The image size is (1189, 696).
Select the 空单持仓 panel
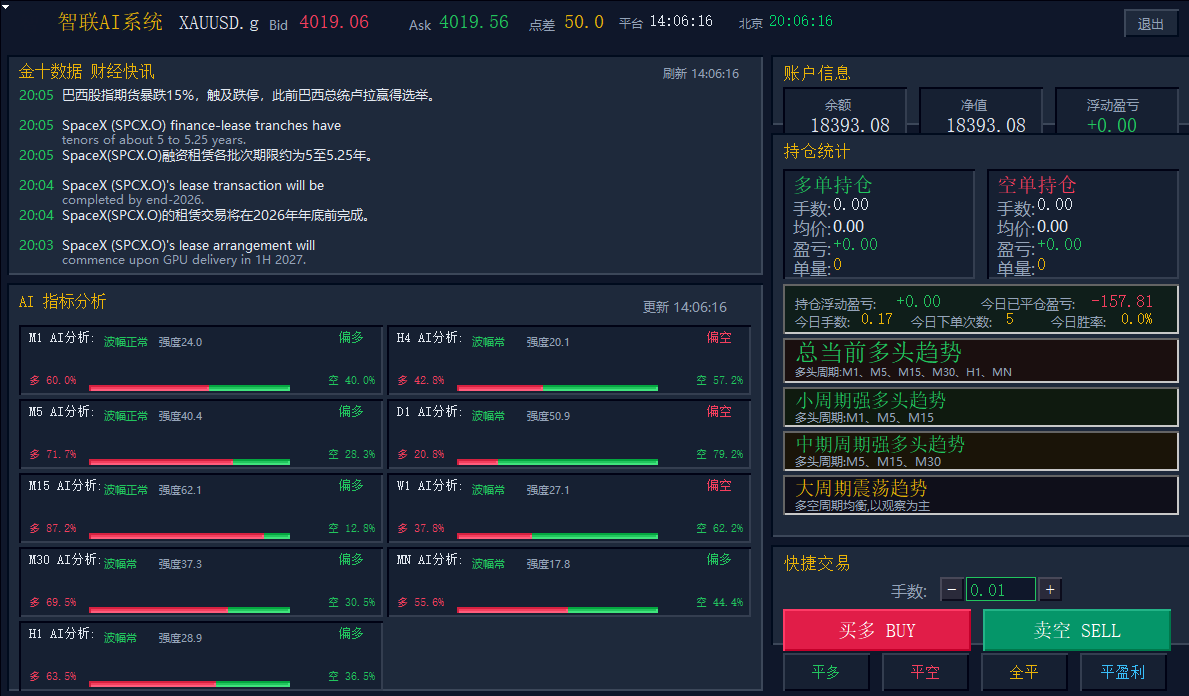[x=1083, y=224]
